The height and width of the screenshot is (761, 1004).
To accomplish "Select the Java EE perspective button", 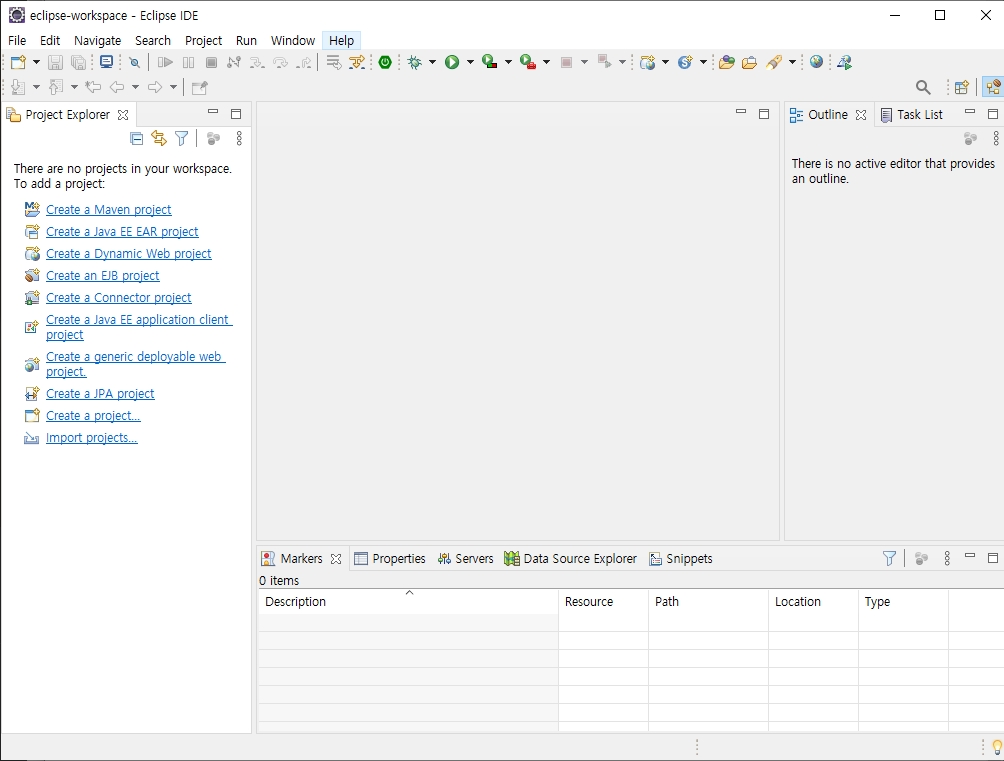I will (x=993, y=87).
